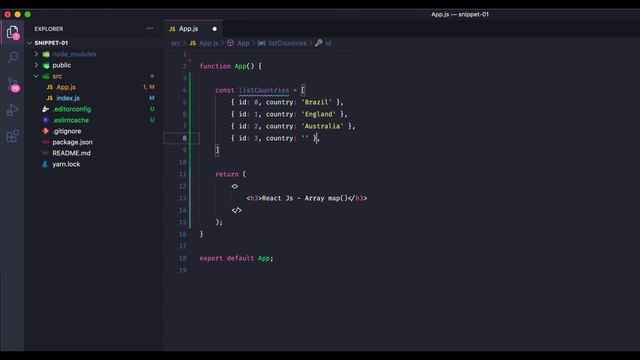This screenshot has height=360, width=640.
Task: Expand the public folder chevron
Action: (x=36, y=65)
